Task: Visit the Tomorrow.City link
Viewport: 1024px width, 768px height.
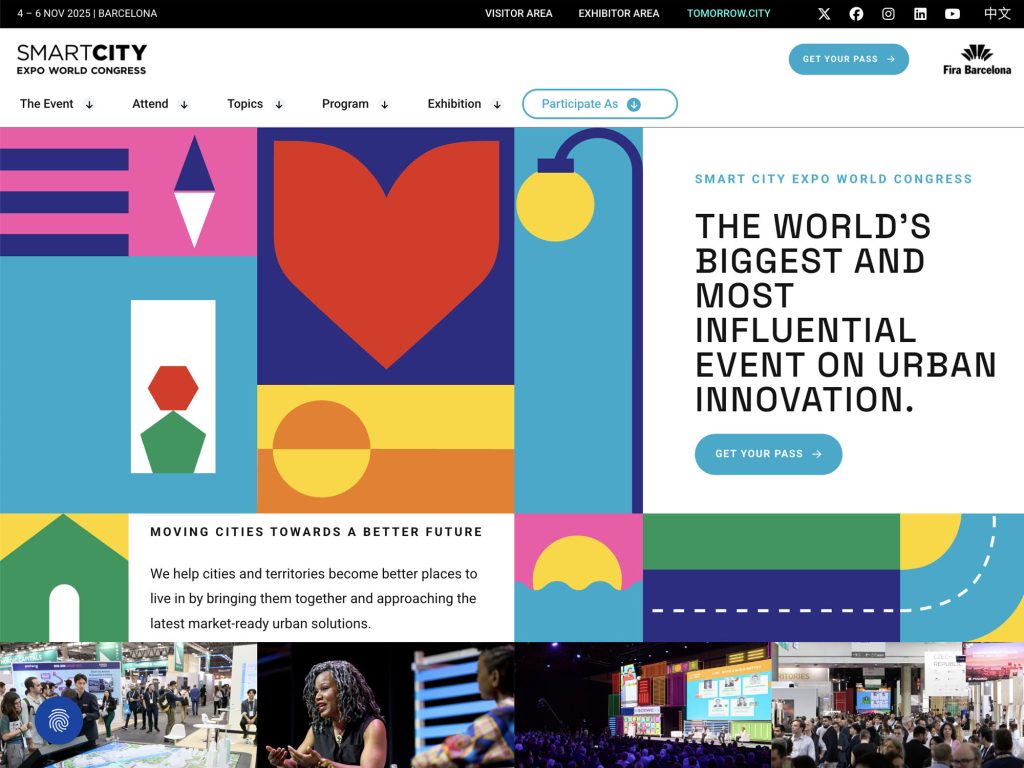Action: point(728,13)
